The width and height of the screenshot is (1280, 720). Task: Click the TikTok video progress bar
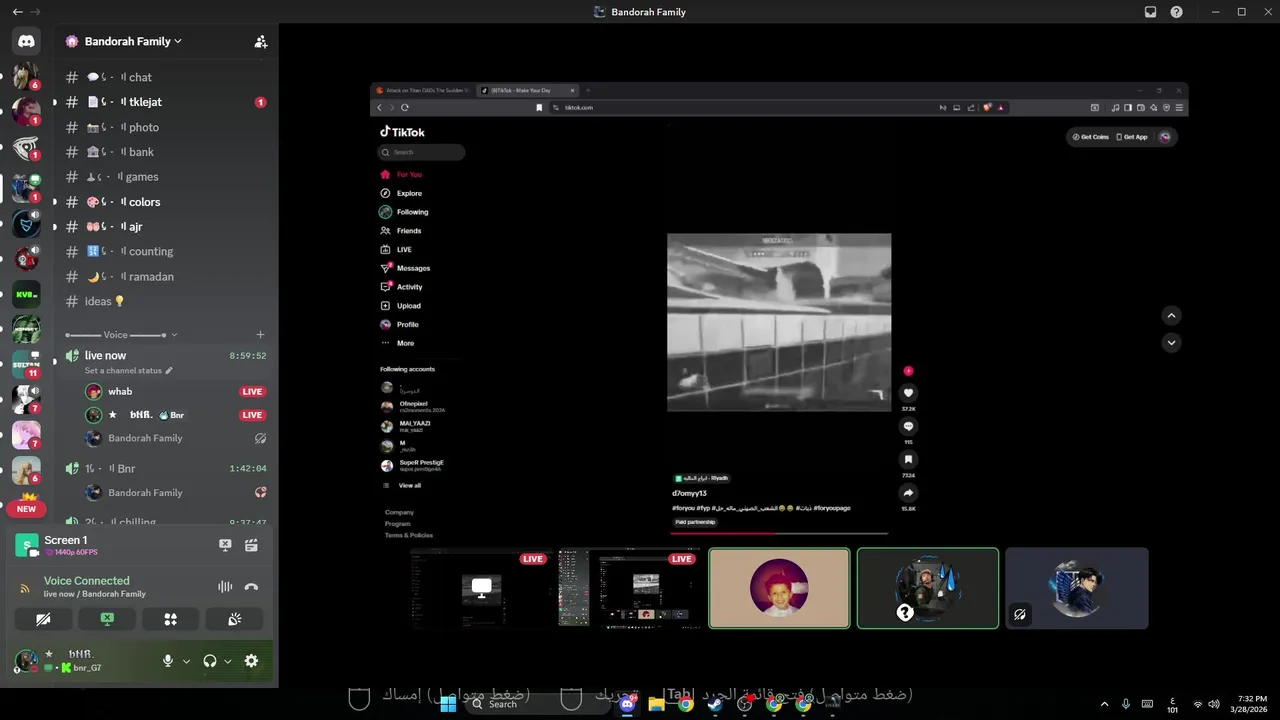pos(780,533)
